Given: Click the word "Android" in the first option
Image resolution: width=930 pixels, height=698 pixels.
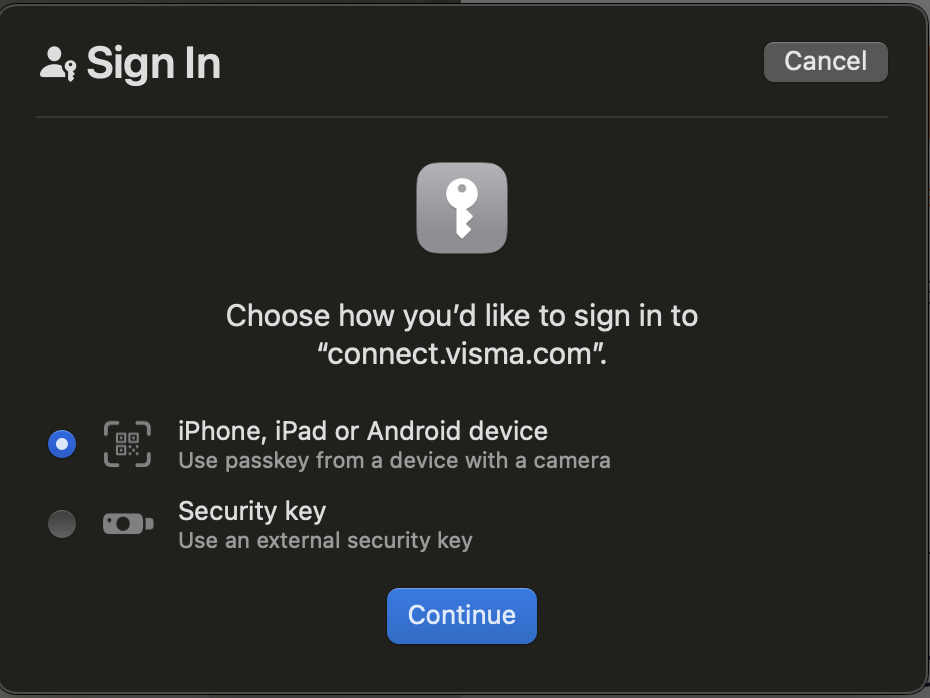Looking at the screenshot, I should click(x=412, y=431).
